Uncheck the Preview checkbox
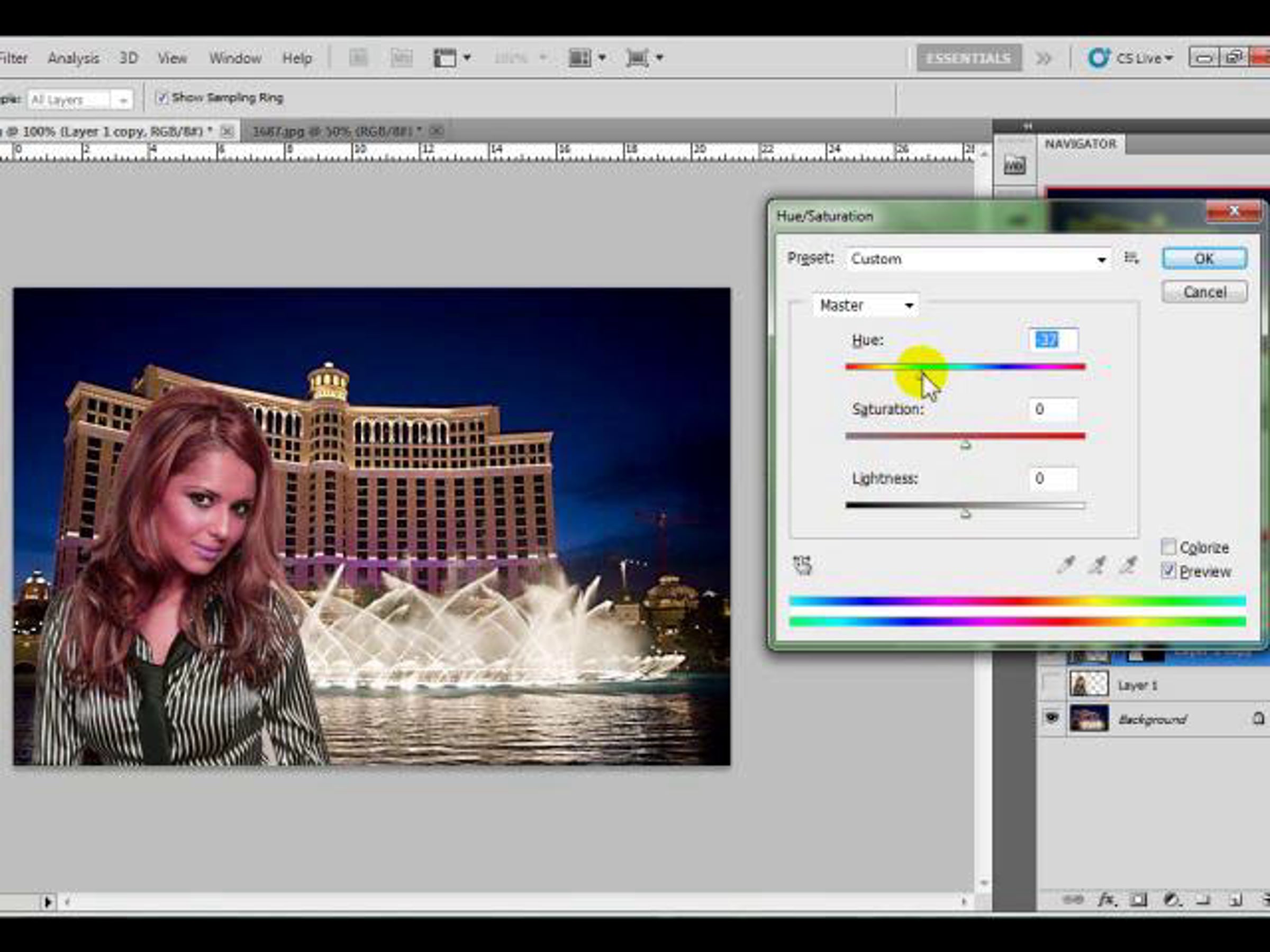This screenshot has width=1270, height=952. tap(1168, 571)
